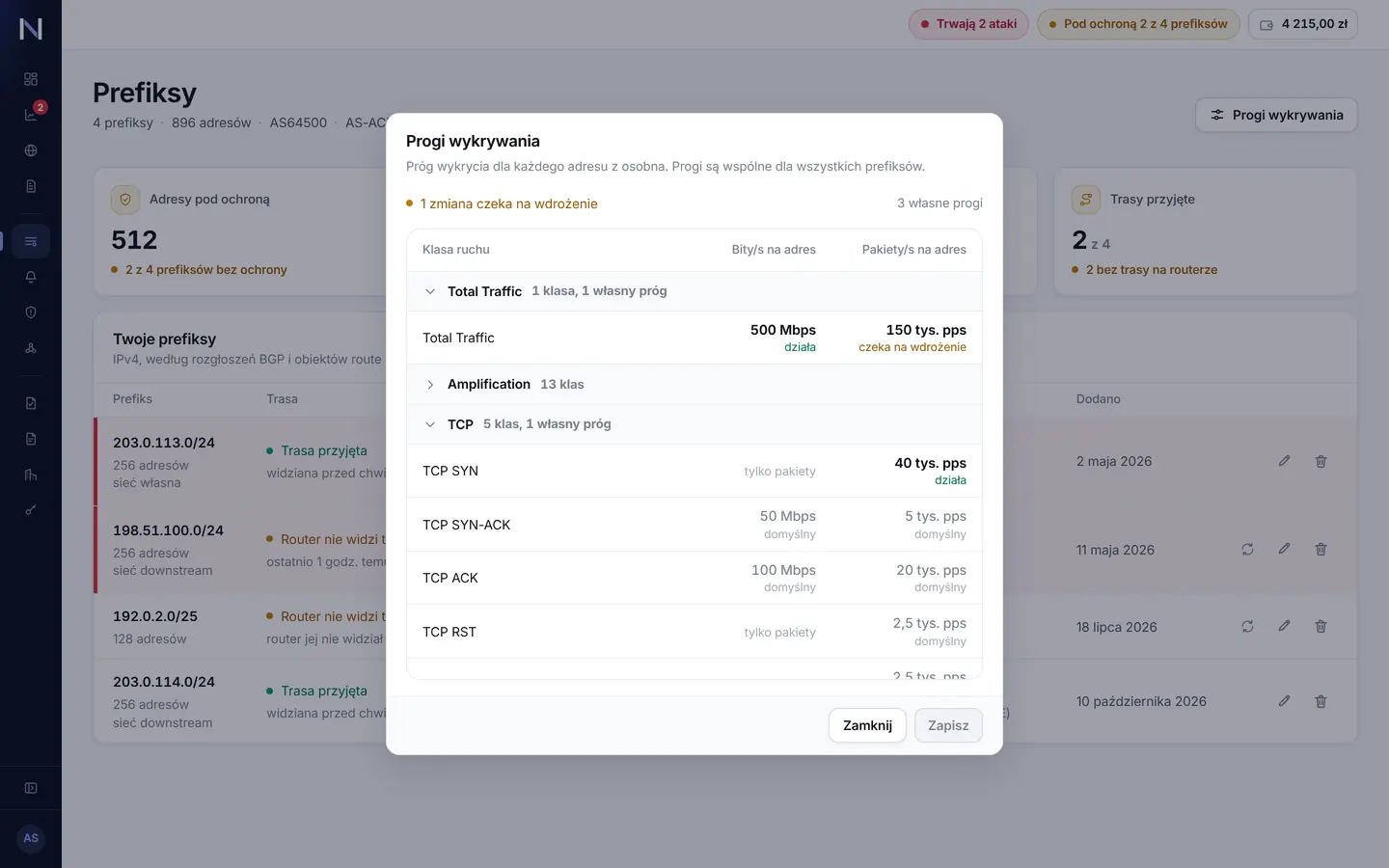Image resolution: width=1389 pixels, height=868 pixels.
Task: Click the Zamknij button
Action: [x=867, y=725]
